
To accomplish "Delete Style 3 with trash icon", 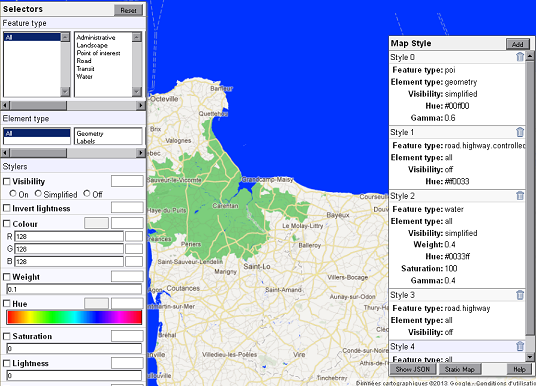I will click(x=520, y=295).
